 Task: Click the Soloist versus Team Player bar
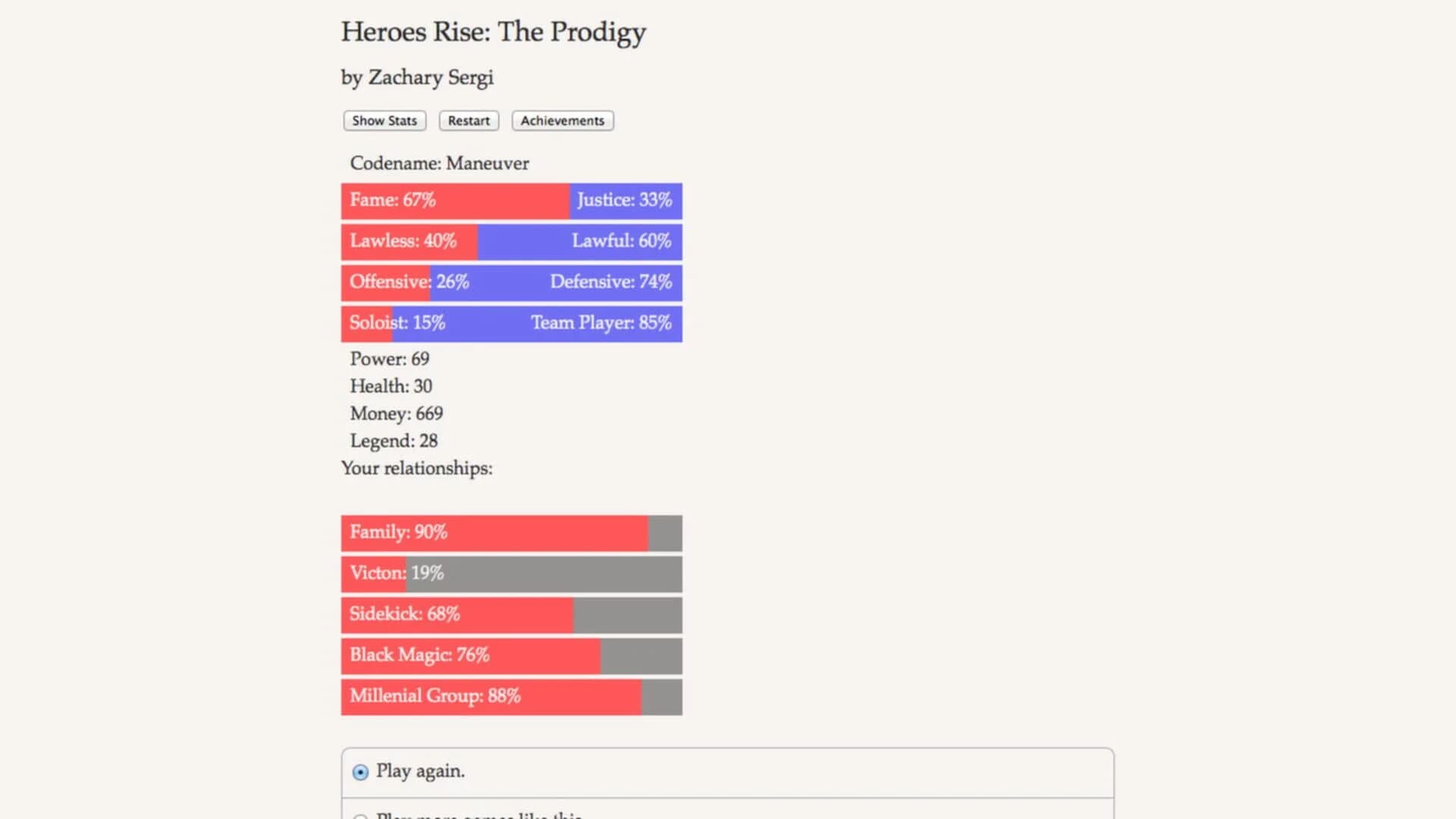(x=511, y=323)
